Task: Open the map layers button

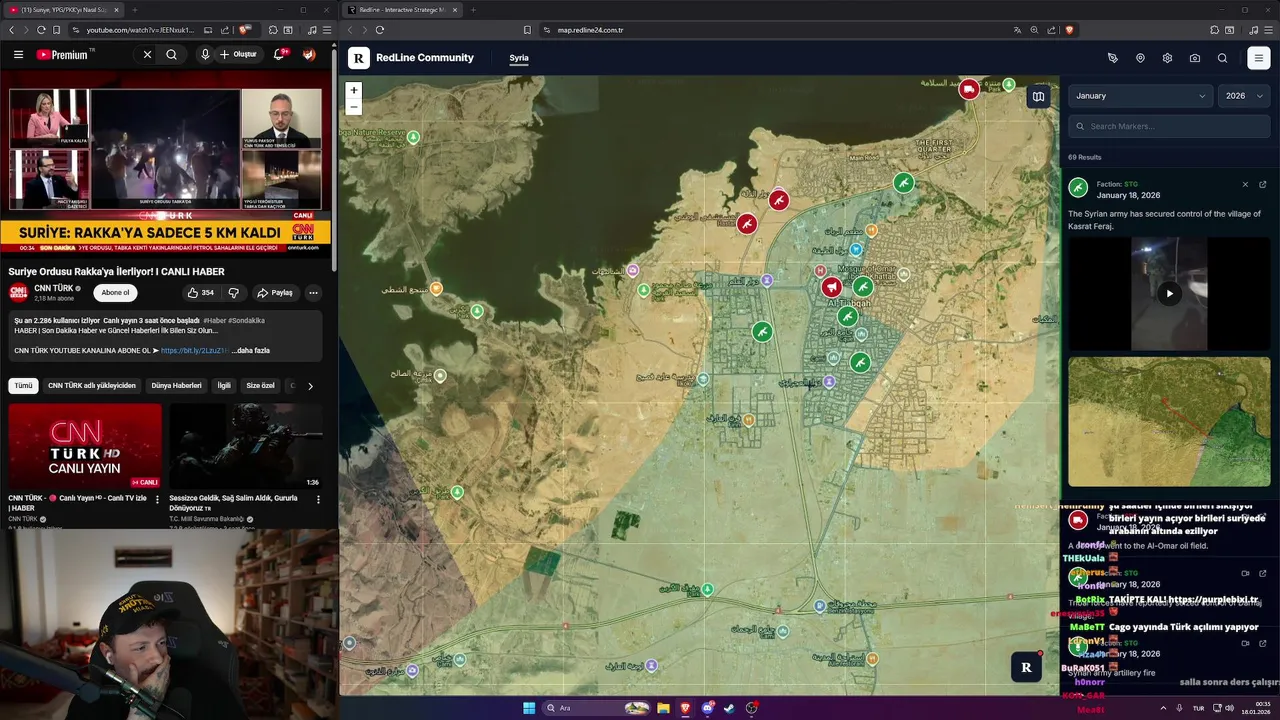Action: point(1039,97)
